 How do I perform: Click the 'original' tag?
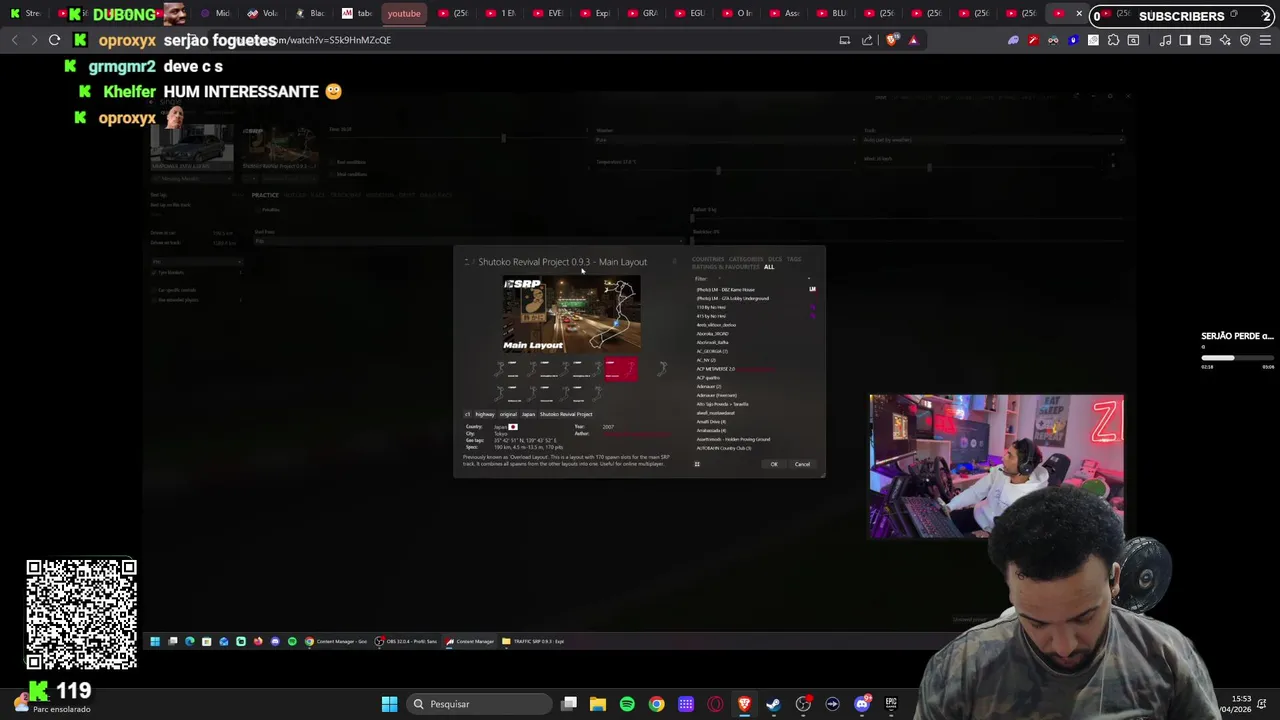(x=508, y=414)
